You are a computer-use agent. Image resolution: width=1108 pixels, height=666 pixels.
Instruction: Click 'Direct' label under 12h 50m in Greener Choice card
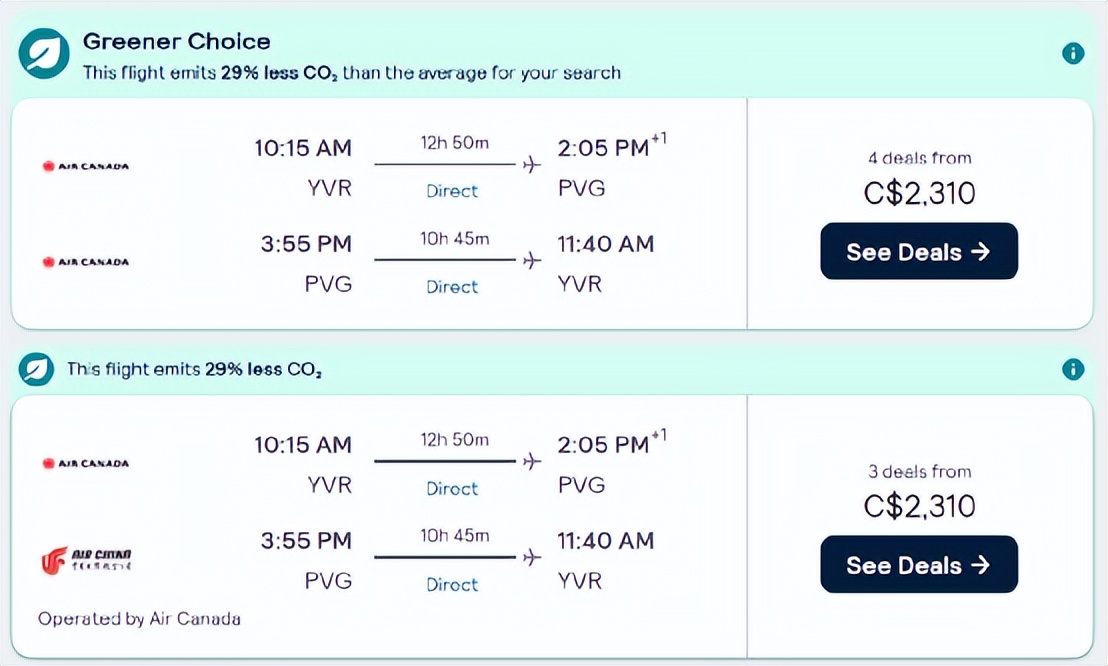click(x=452, y=190)
